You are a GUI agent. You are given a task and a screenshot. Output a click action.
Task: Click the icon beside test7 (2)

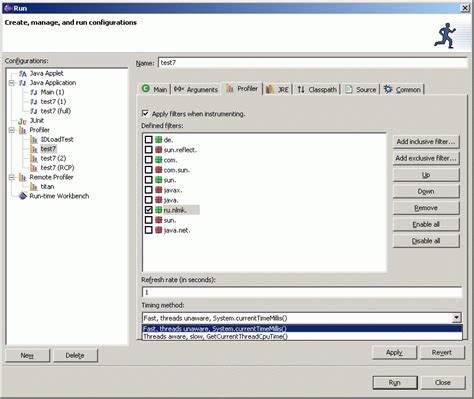pos(34,159)
